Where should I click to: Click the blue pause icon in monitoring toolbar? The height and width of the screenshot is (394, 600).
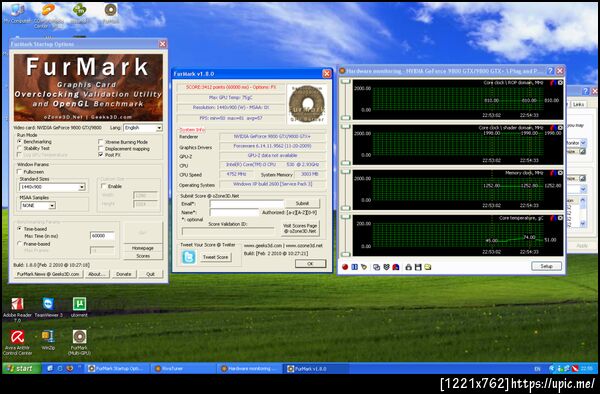point(354,267)
